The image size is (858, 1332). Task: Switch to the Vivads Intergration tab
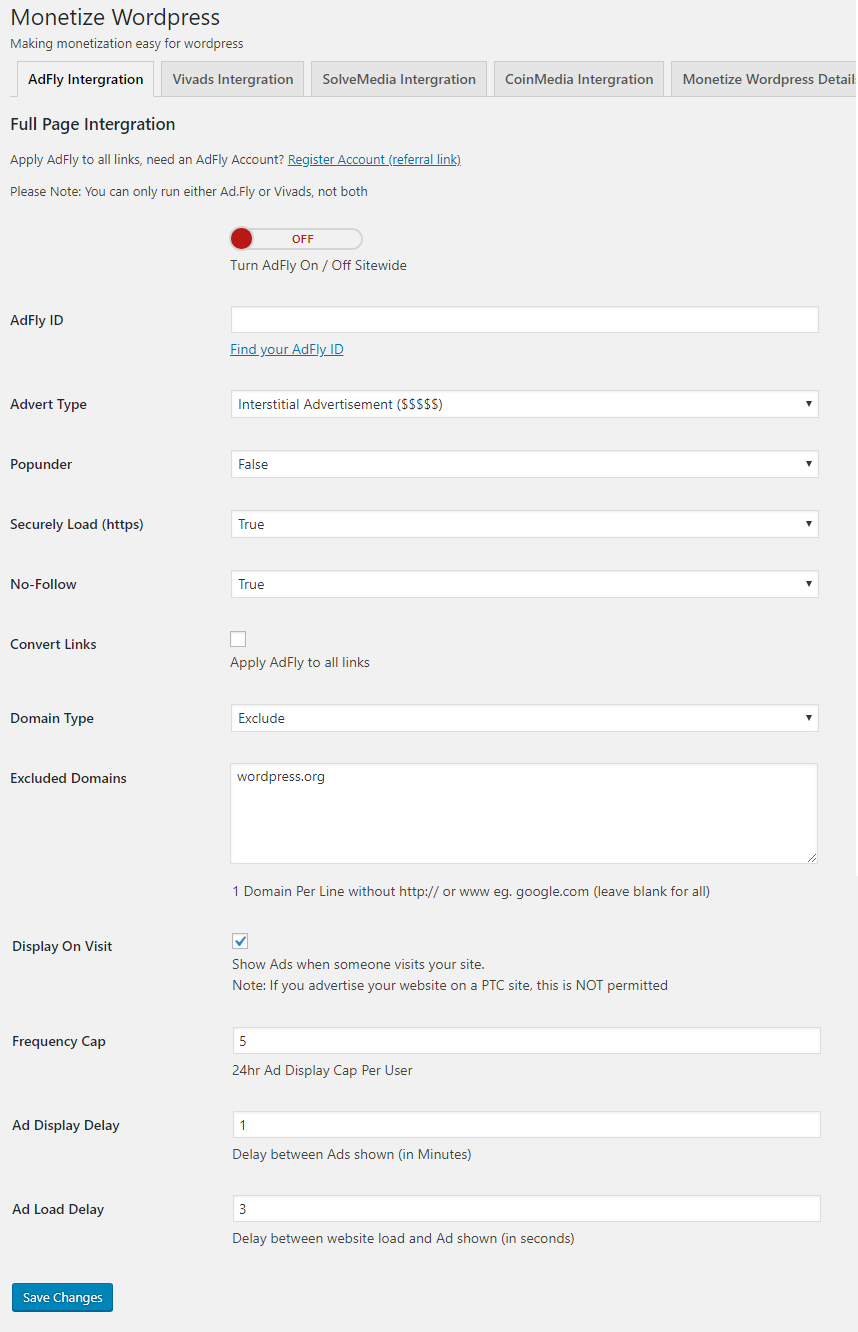point(233,79)
